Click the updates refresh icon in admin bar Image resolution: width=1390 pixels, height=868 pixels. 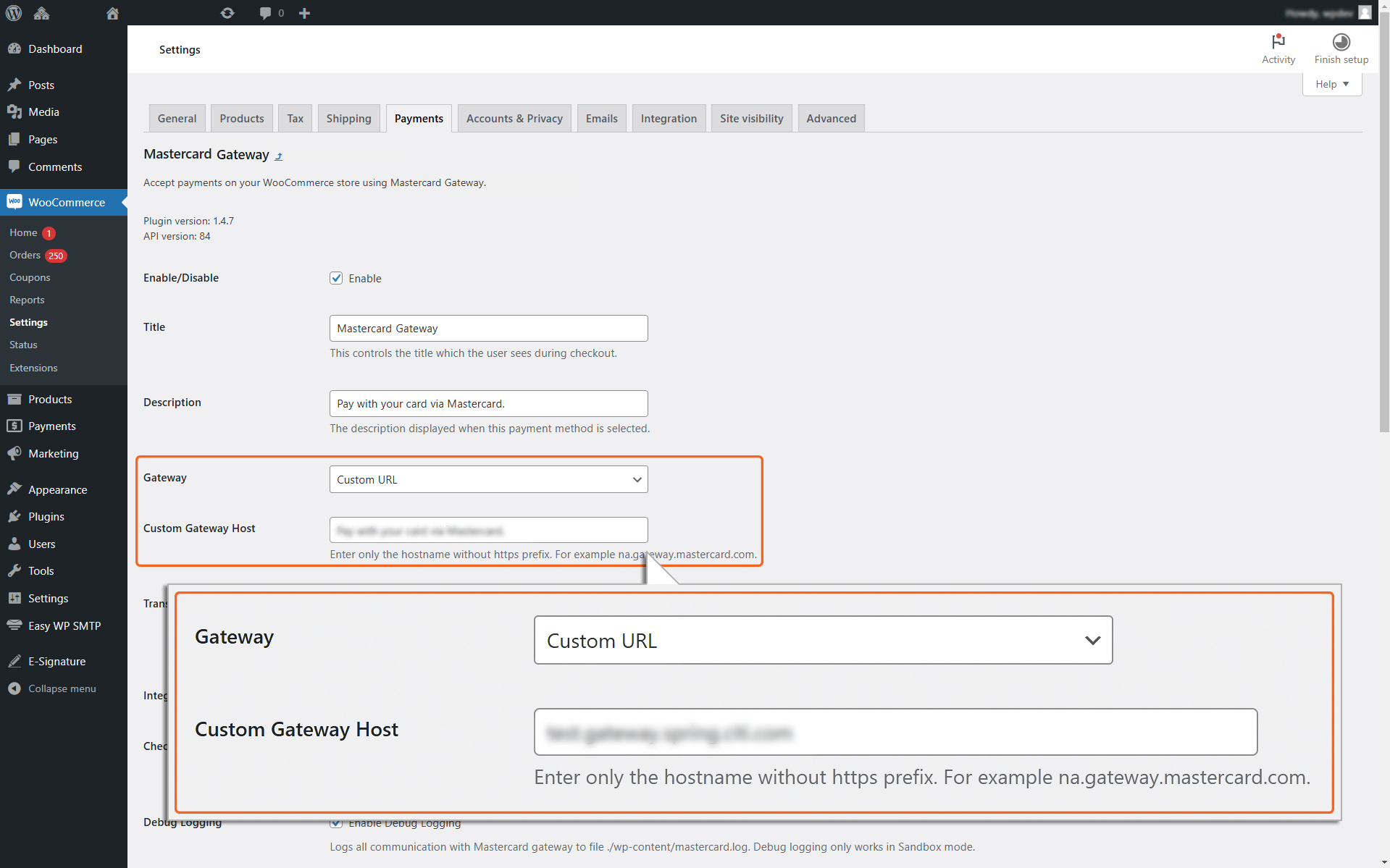click(227, 13)
